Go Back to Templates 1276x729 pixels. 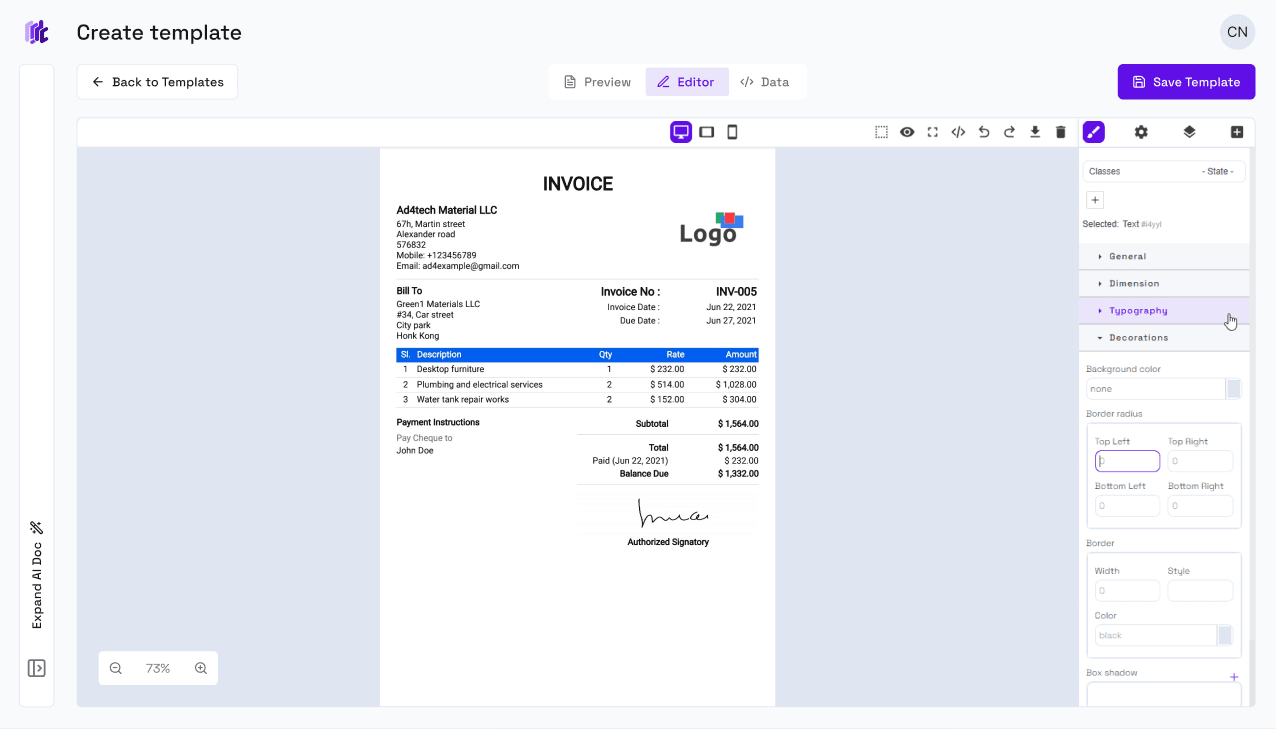pyautogui.click(x=156, y=81)
